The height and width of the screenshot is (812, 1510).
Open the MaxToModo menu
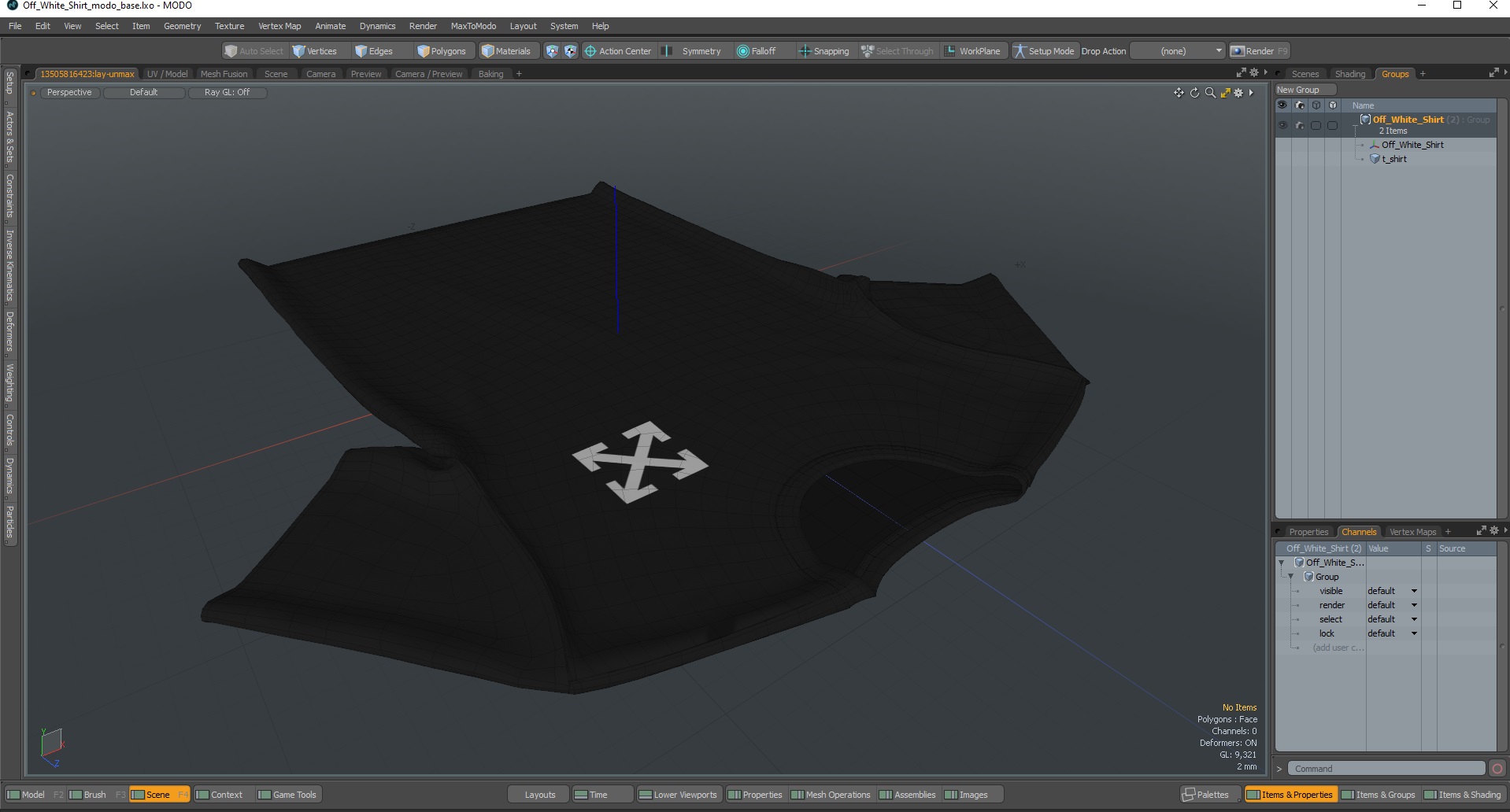coord(473,26)
